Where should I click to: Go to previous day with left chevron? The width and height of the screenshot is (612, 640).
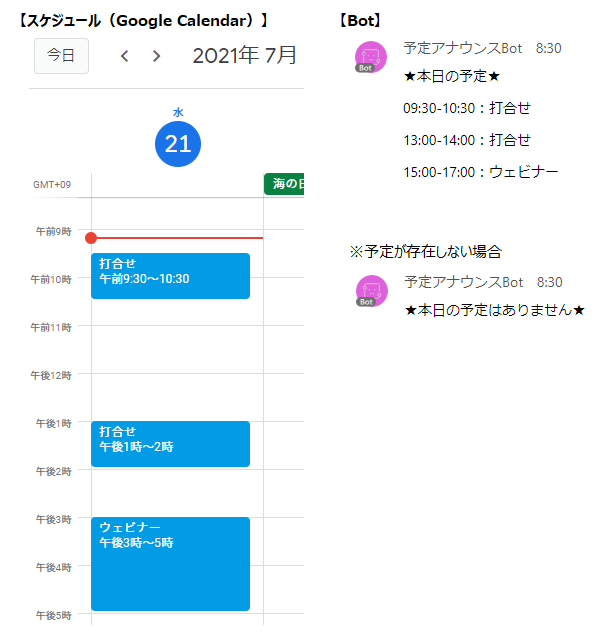124,56
